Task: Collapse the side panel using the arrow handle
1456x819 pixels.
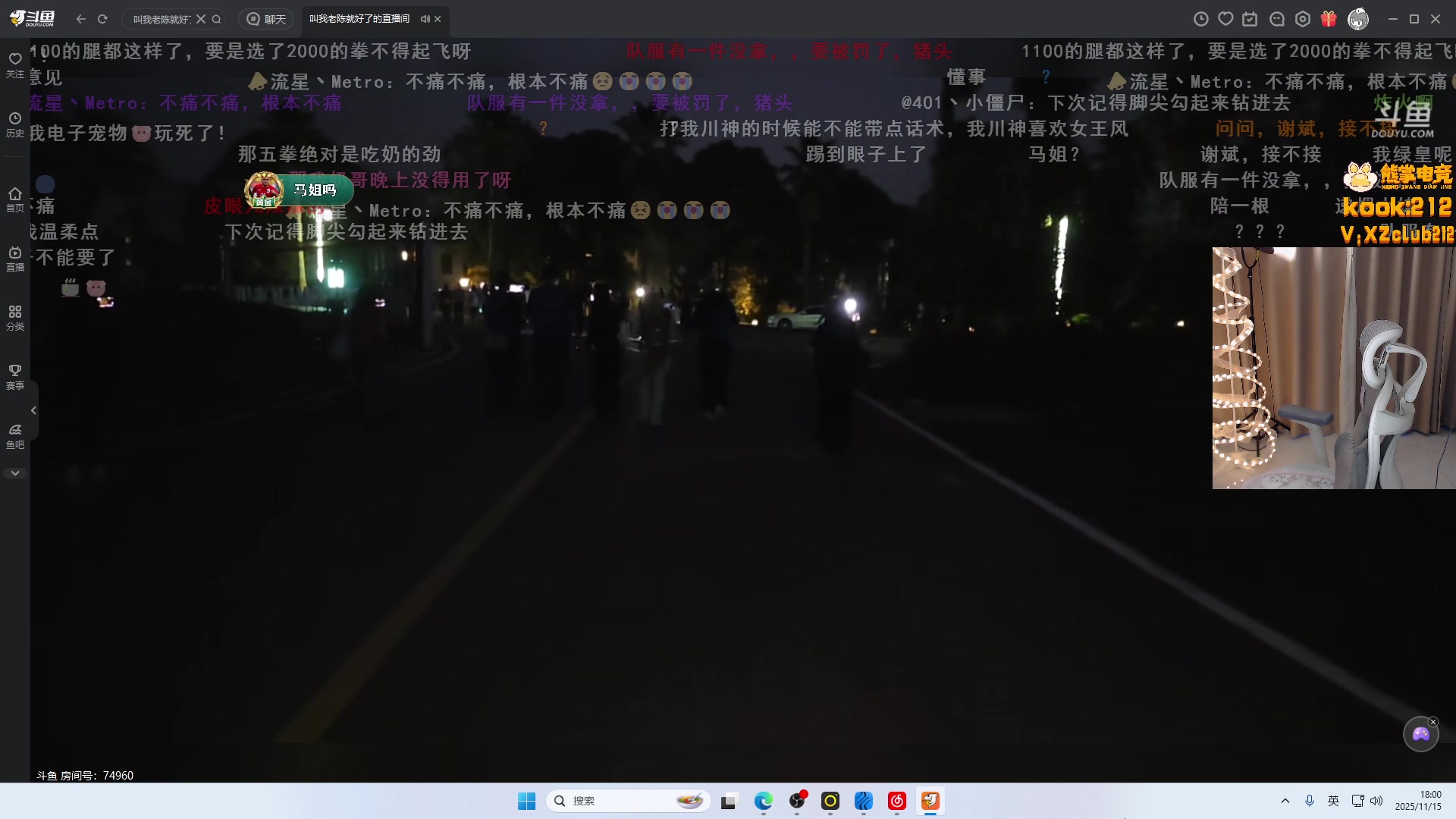Action: (x=33, y=409)
